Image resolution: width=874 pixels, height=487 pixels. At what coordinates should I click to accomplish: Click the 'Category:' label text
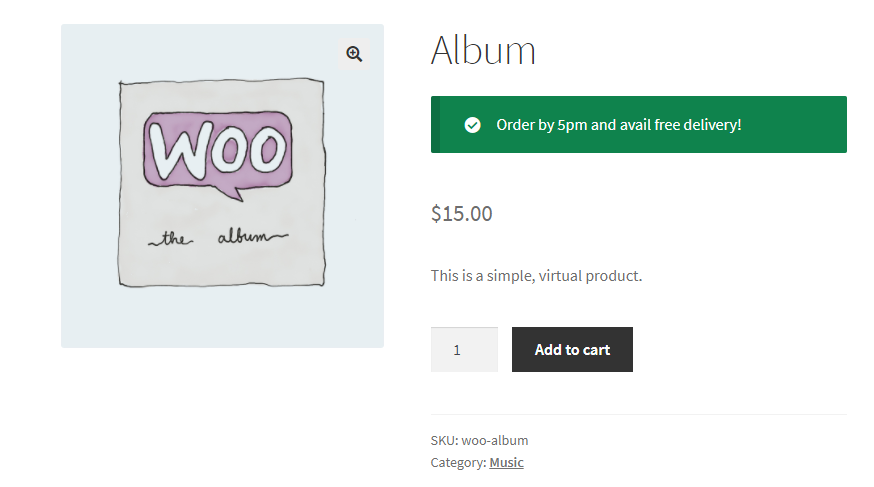click(x=458, y=462)
